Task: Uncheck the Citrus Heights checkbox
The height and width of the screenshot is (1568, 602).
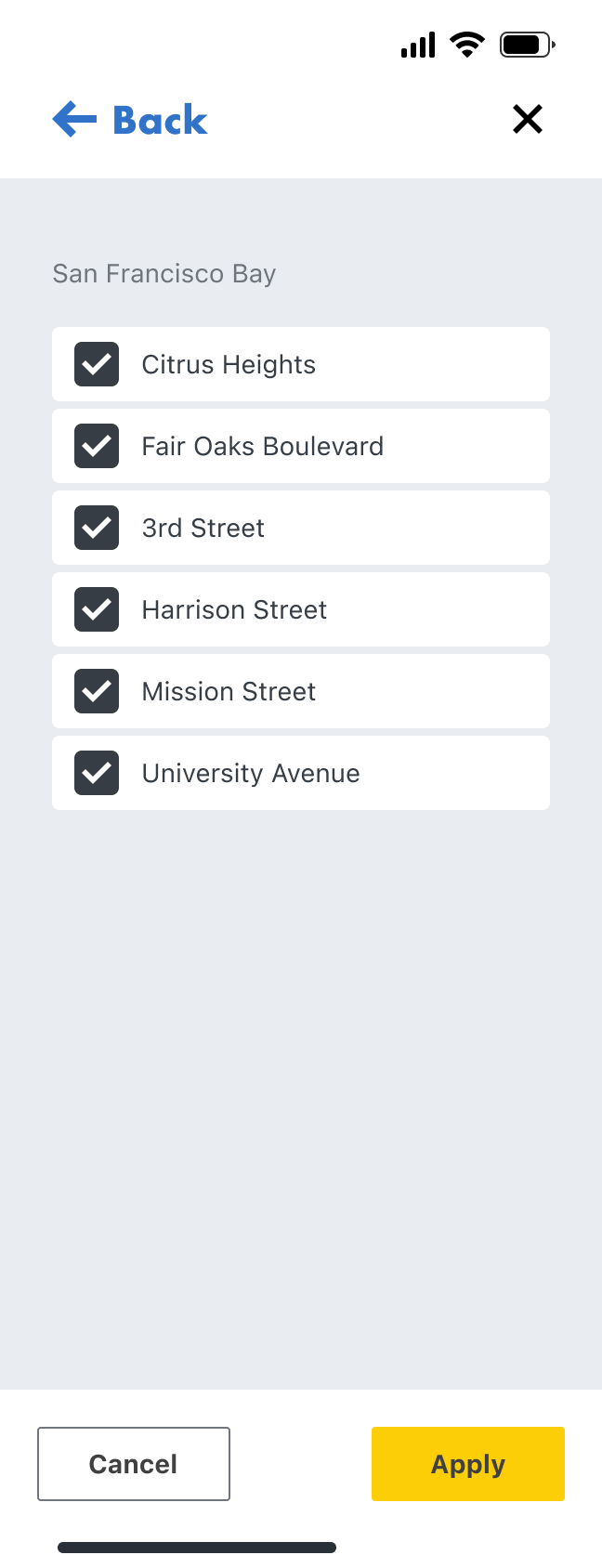Action: point(97,364)
